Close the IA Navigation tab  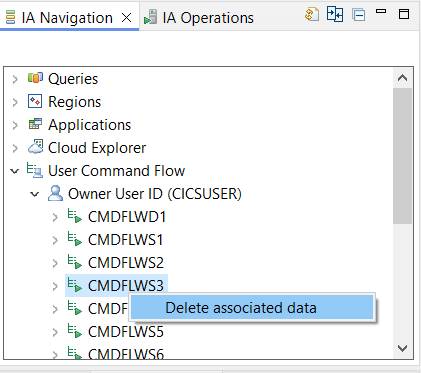pyautogui.click(x=127, y=18)
